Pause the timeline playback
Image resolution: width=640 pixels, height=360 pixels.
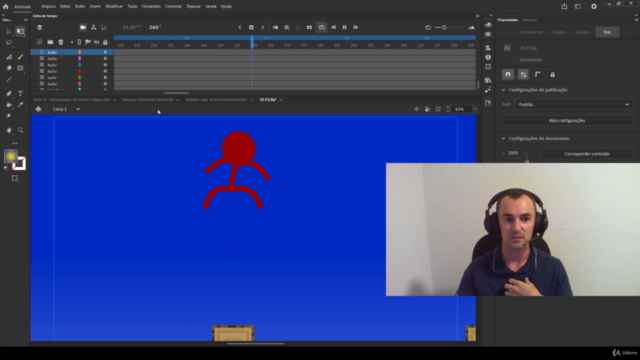(x=344, y=27)
